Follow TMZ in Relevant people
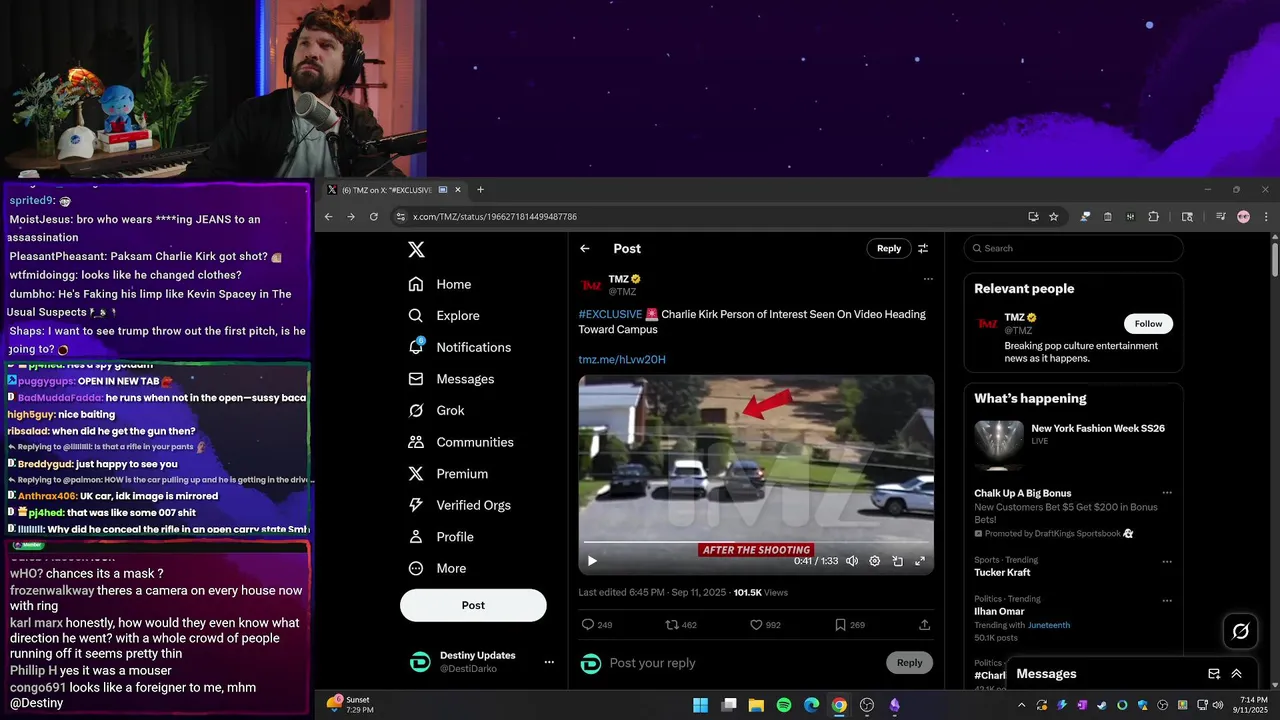This screenshot has height=720, width=1280. coord(1148,324)
